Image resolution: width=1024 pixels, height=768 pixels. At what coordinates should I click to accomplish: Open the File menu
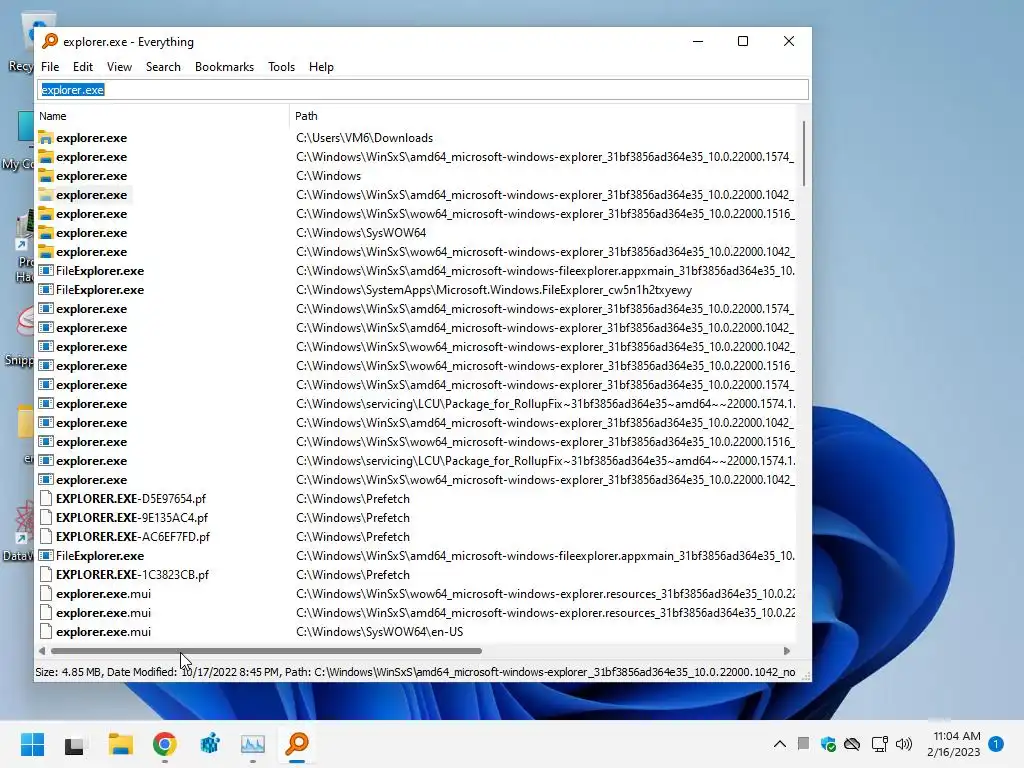click(50, 67)
